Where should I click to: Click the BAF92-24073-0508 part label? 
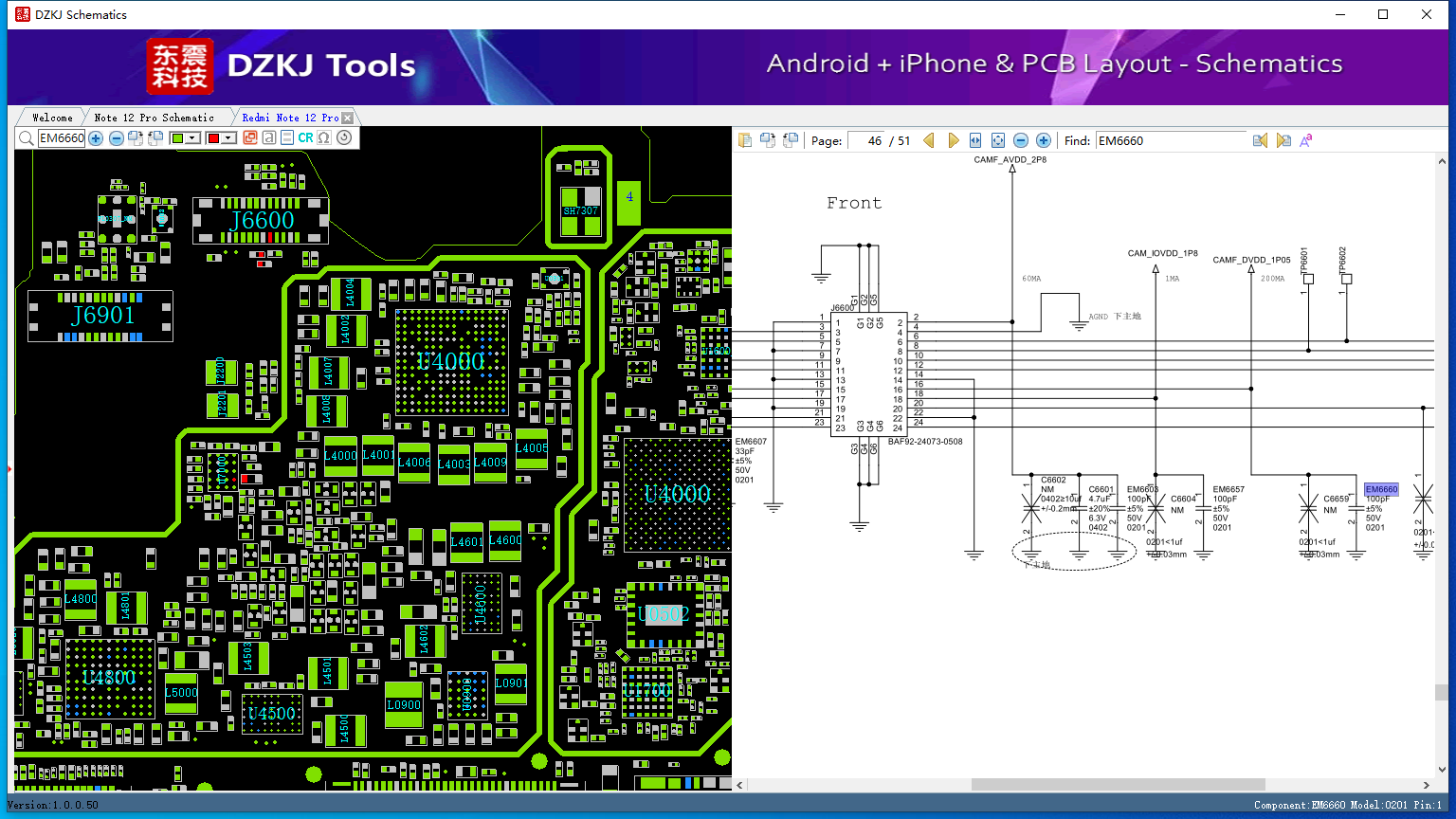(925, 442)
